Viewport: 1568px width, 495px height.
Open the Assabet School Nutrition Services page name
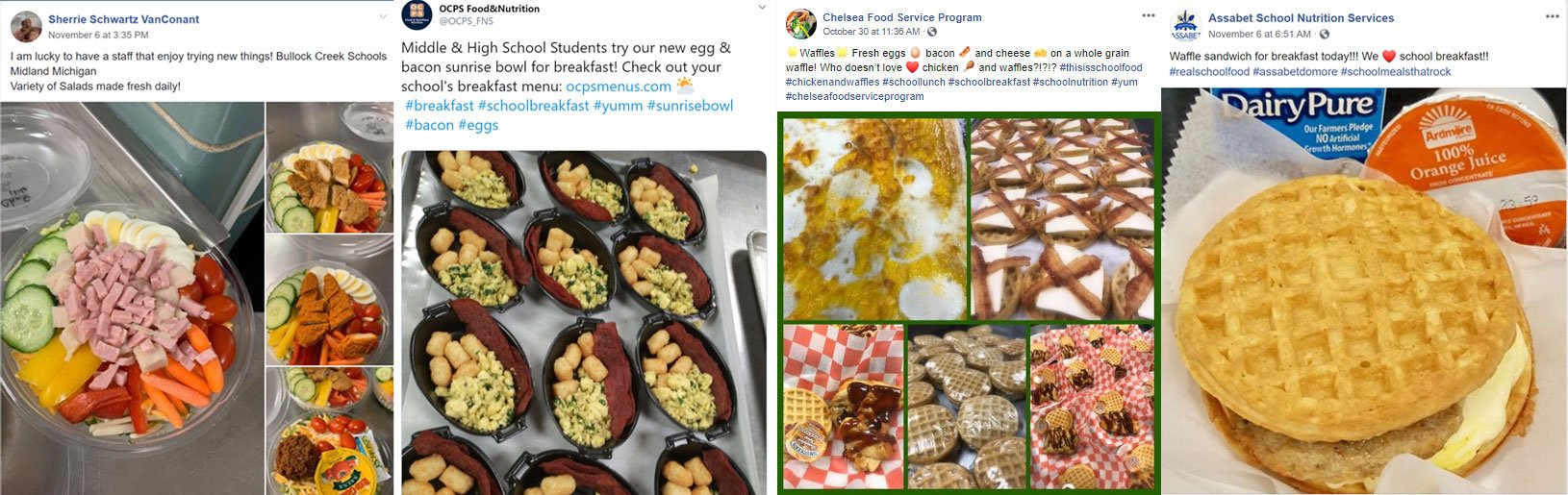click(x=1301, y=18)
